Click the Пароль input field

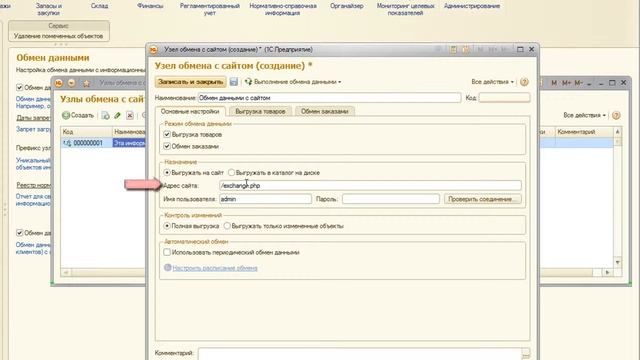pyautogui.click(x=391, y=199)
